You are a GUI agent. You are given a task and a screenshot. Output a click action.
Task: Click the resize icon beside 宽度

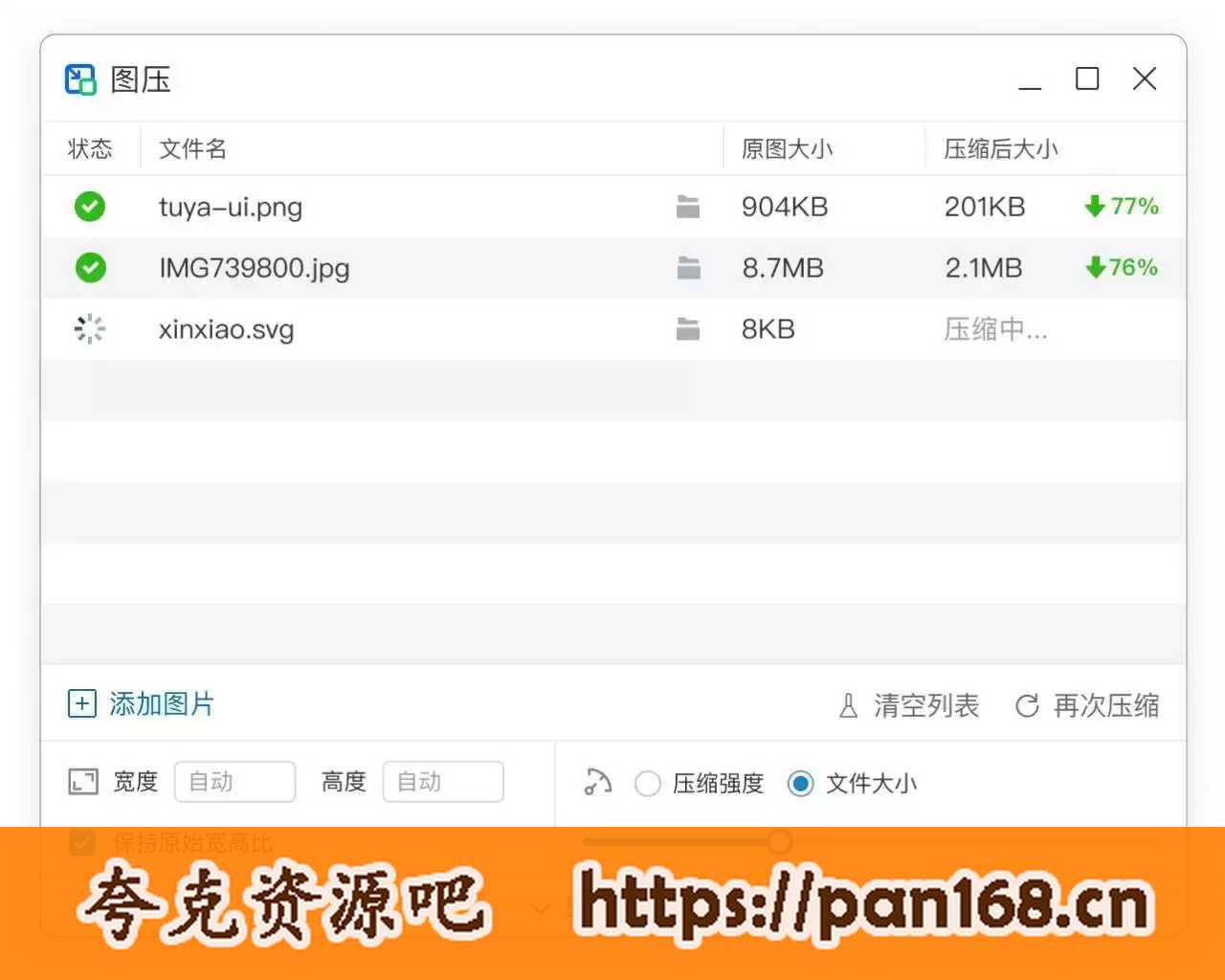(x=83, y=782)
